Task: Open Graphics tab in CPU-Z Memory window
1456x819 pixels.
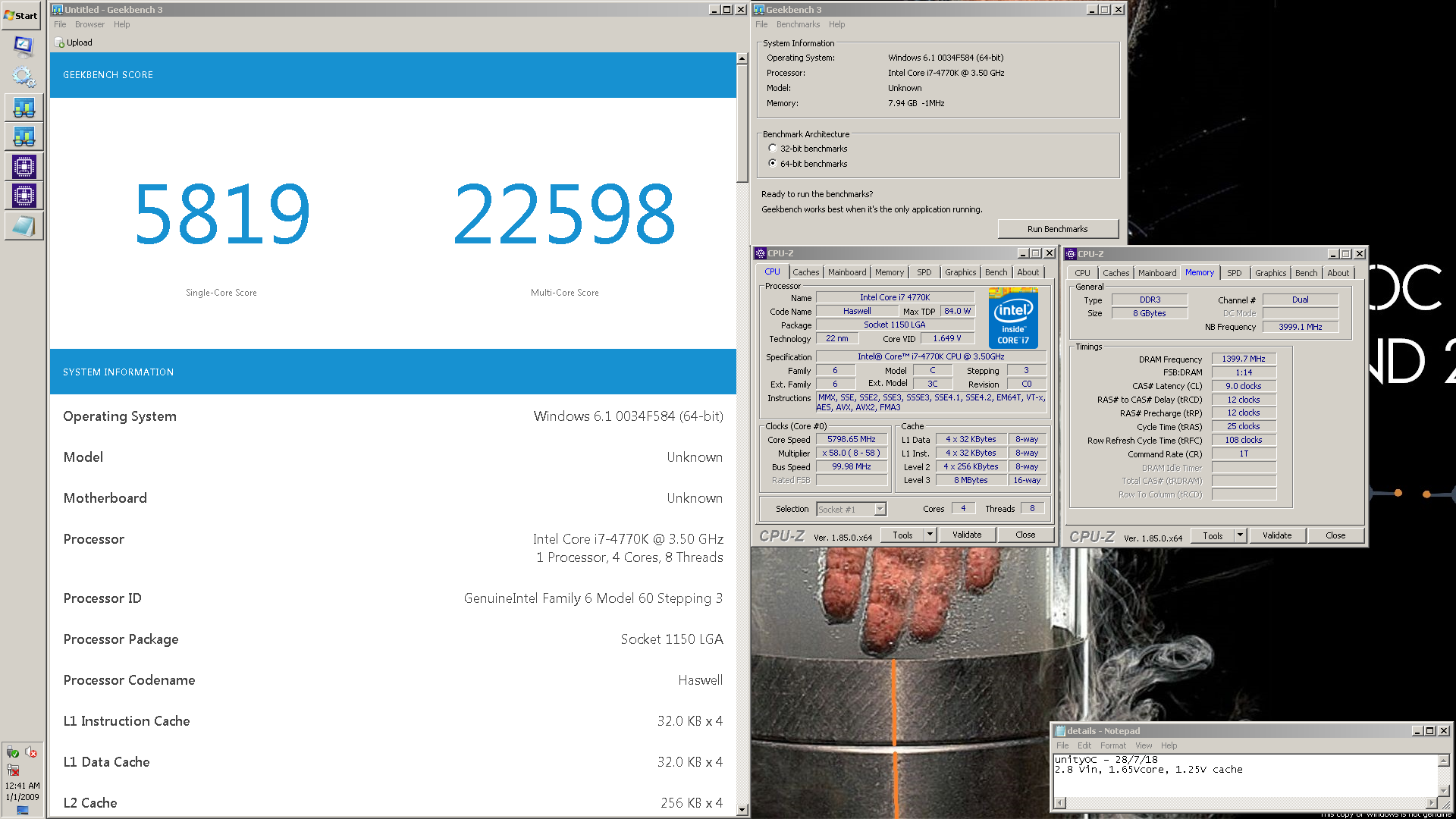Action: (1270, 273)
